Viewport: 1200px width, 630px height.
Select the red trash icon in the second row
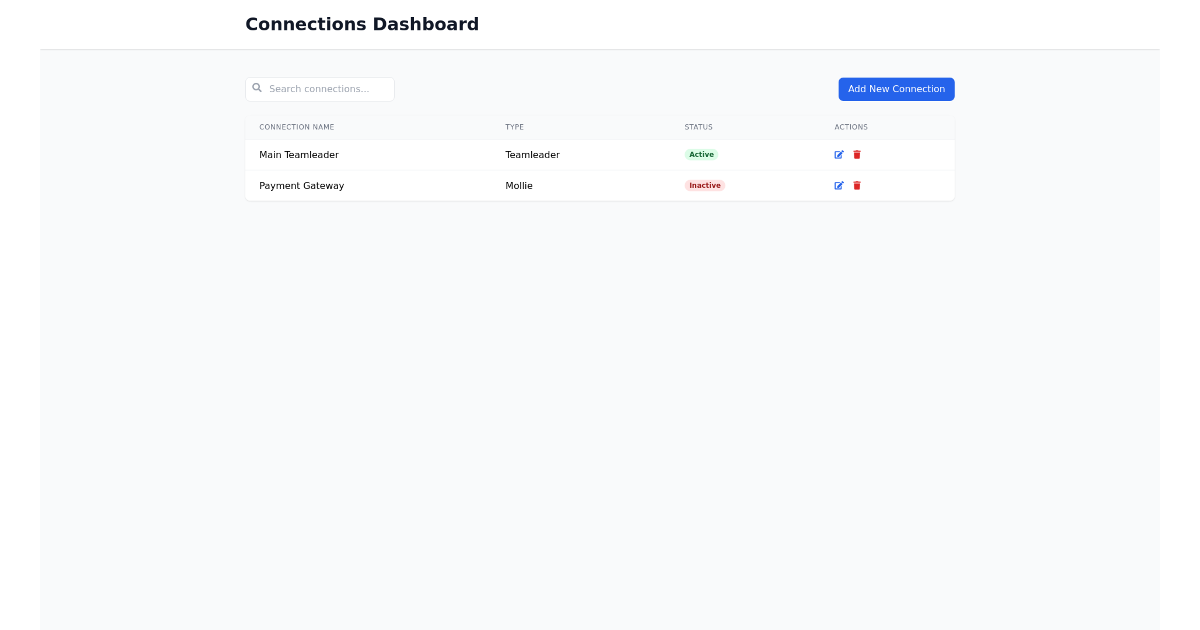[857, 185]
